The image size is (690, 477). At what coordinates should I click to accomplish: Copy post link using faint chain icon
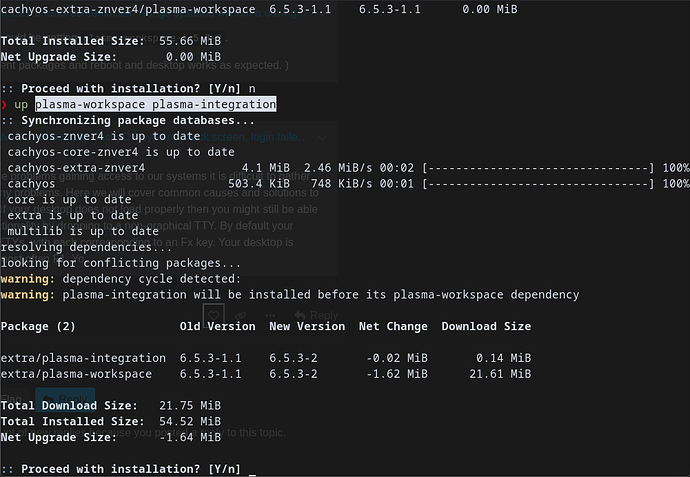click(x=241, y=316)
